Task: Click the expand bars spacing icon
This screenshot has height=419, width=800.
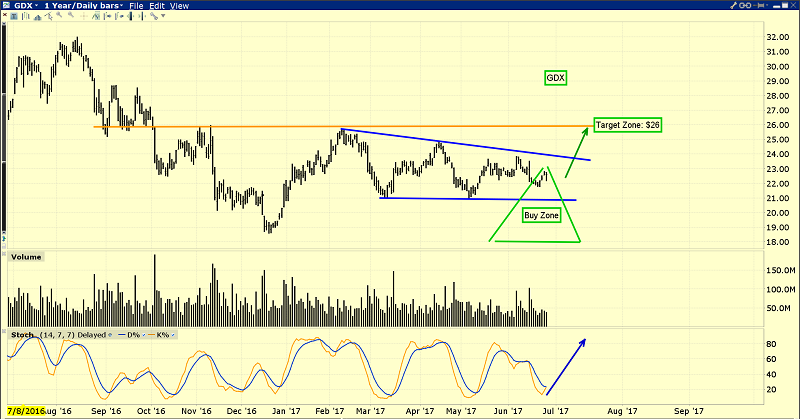Action: click(x=142, y=16)
